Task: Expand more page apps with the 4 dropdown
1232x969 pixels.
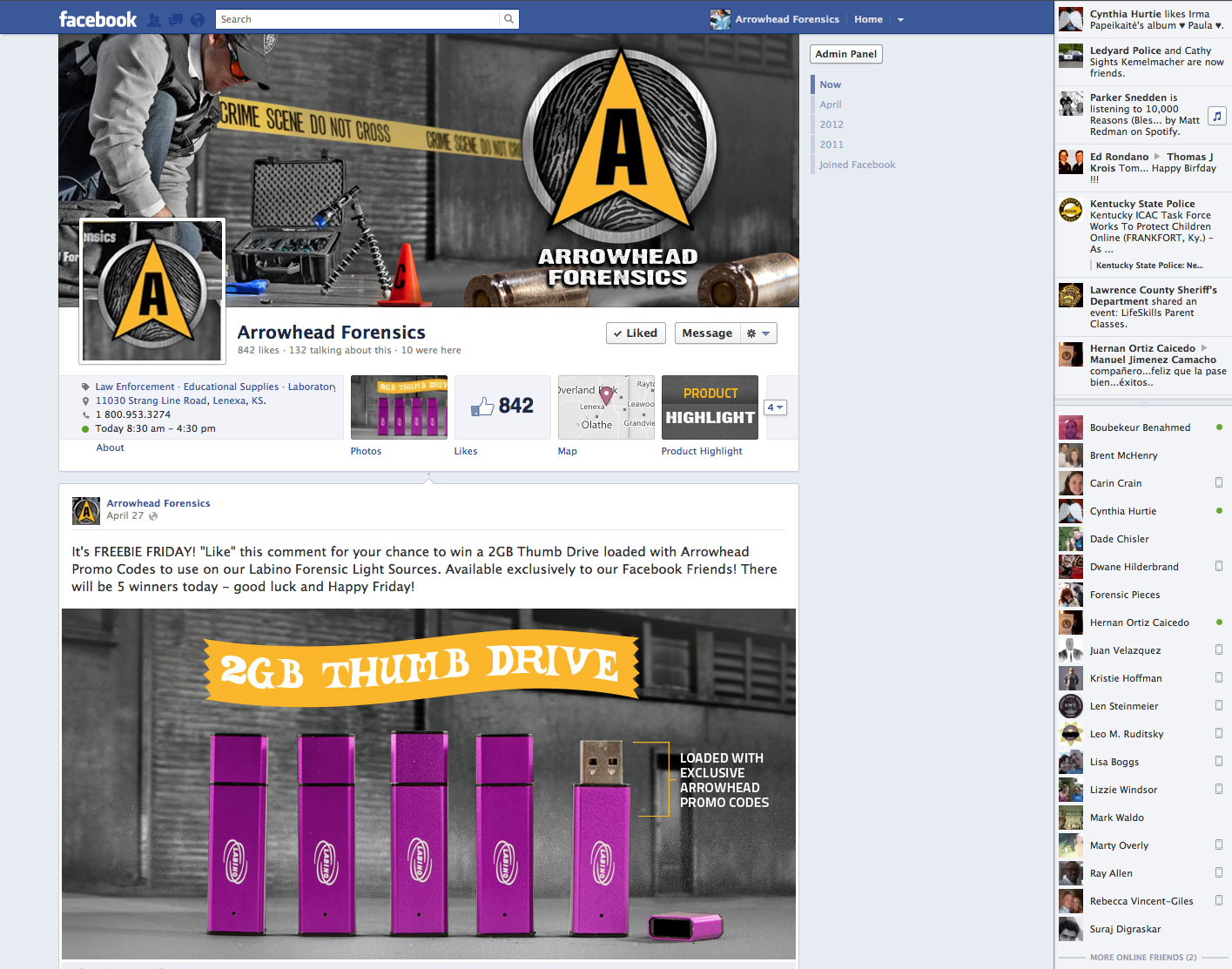Action: (775, 407)
